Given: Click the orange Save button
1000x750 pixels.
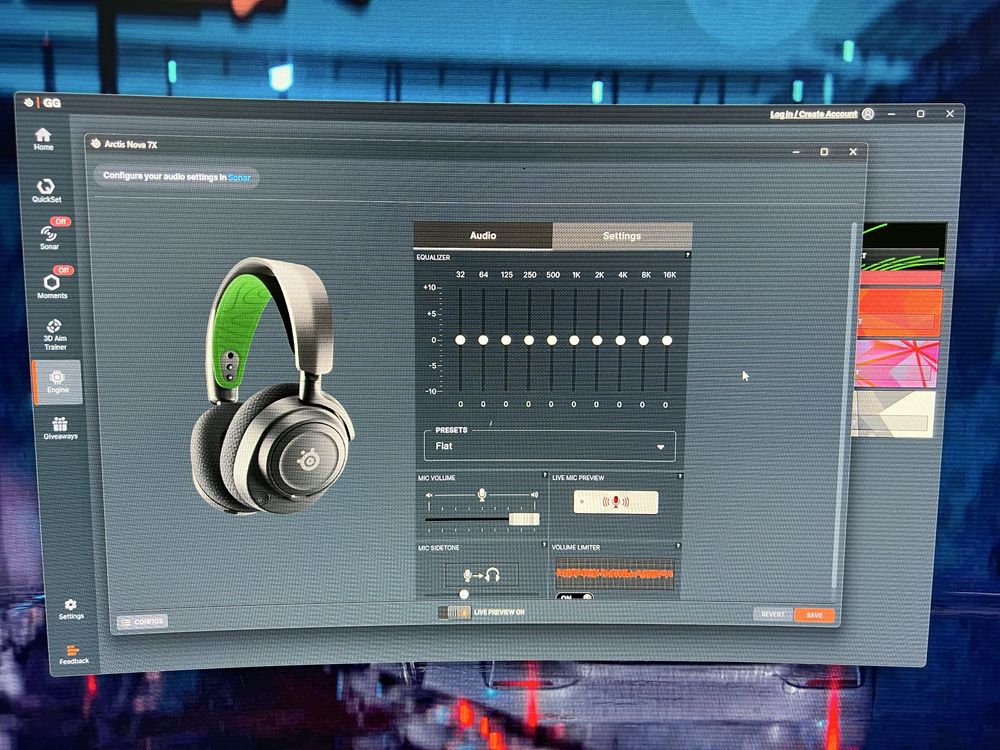Looking at the screenshot, I should pos(814,615).
